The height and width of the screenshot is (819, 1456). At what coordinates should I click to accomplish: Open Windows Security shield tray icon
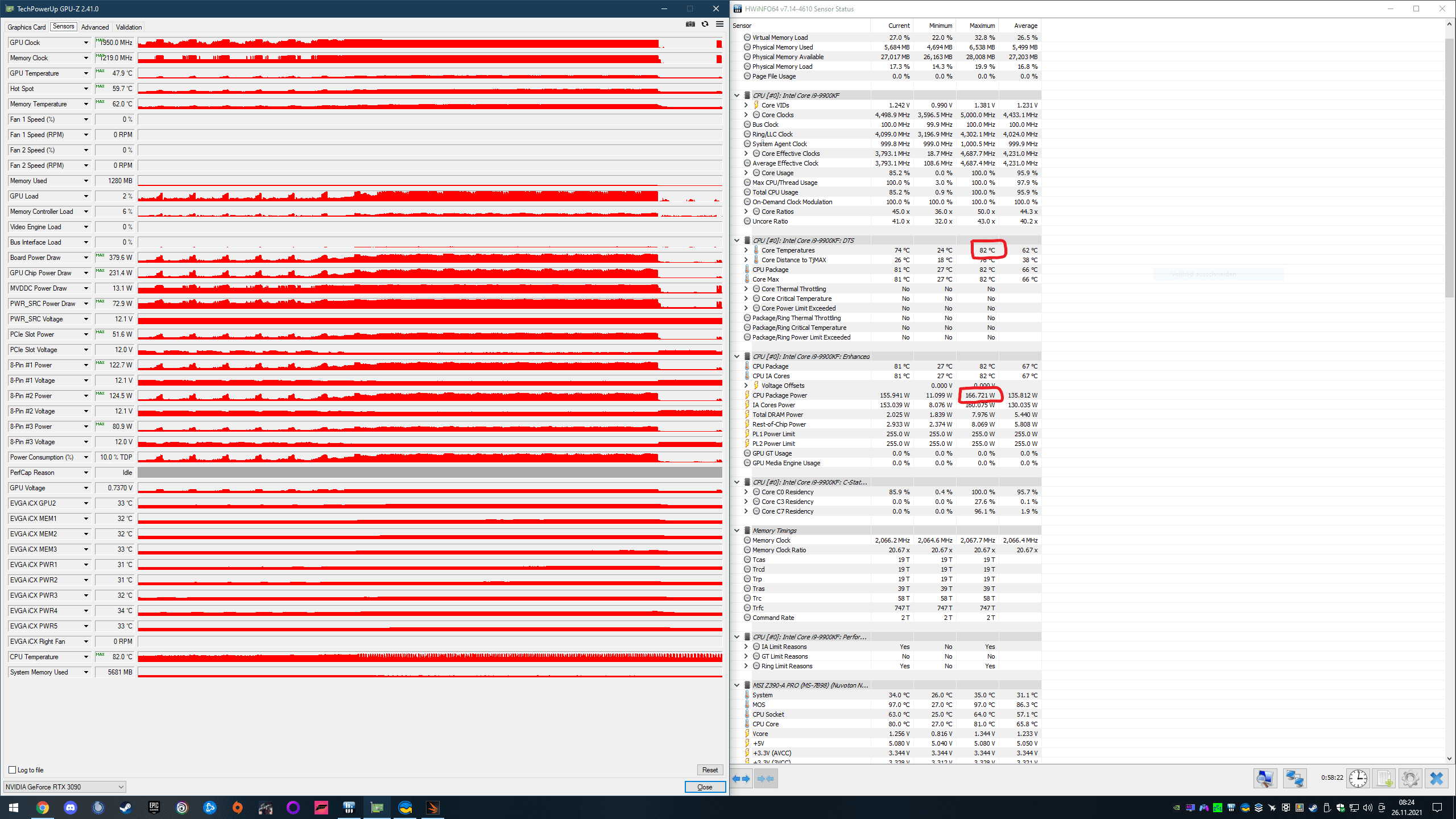pyautogui.click(x=1341, y=808)
